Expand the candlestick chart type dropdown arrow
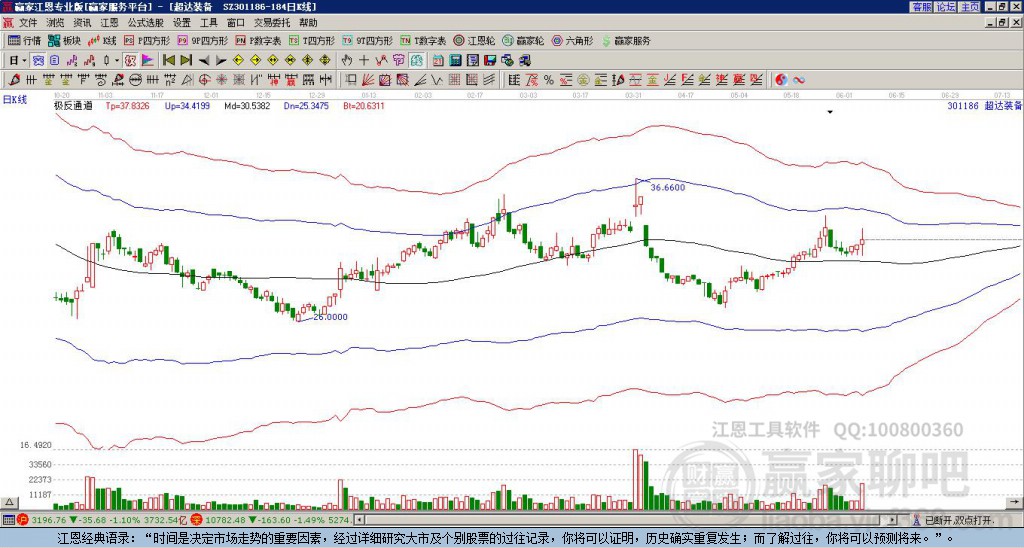 click(x=117, y=61)
